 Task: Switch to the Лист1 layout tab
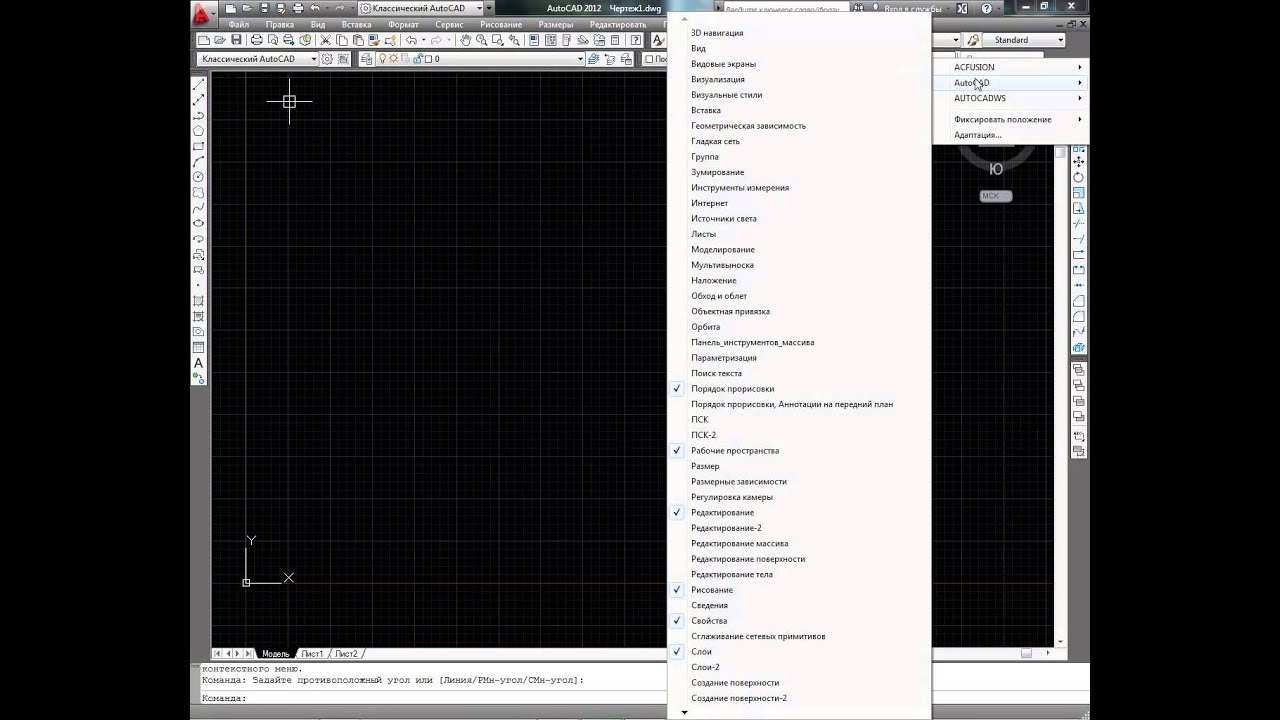coord(313,653)
